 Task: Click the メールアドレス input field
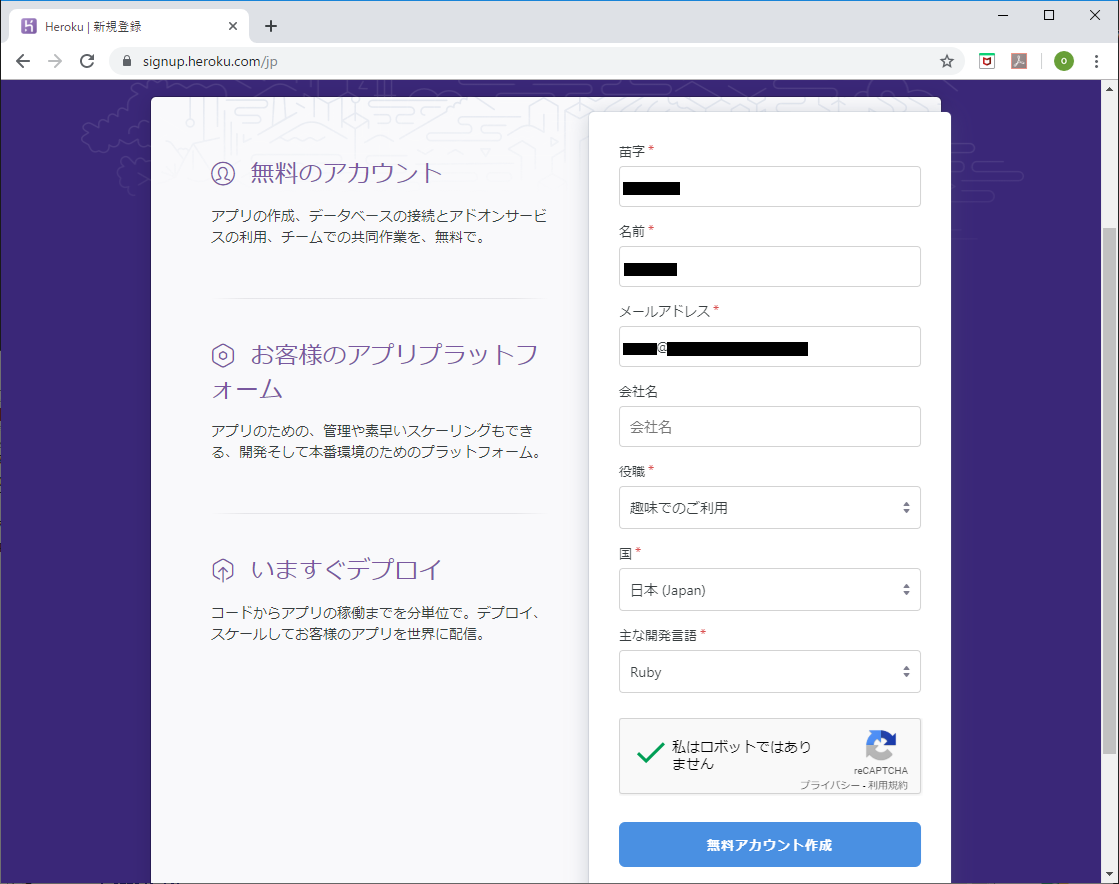(769, 347)
